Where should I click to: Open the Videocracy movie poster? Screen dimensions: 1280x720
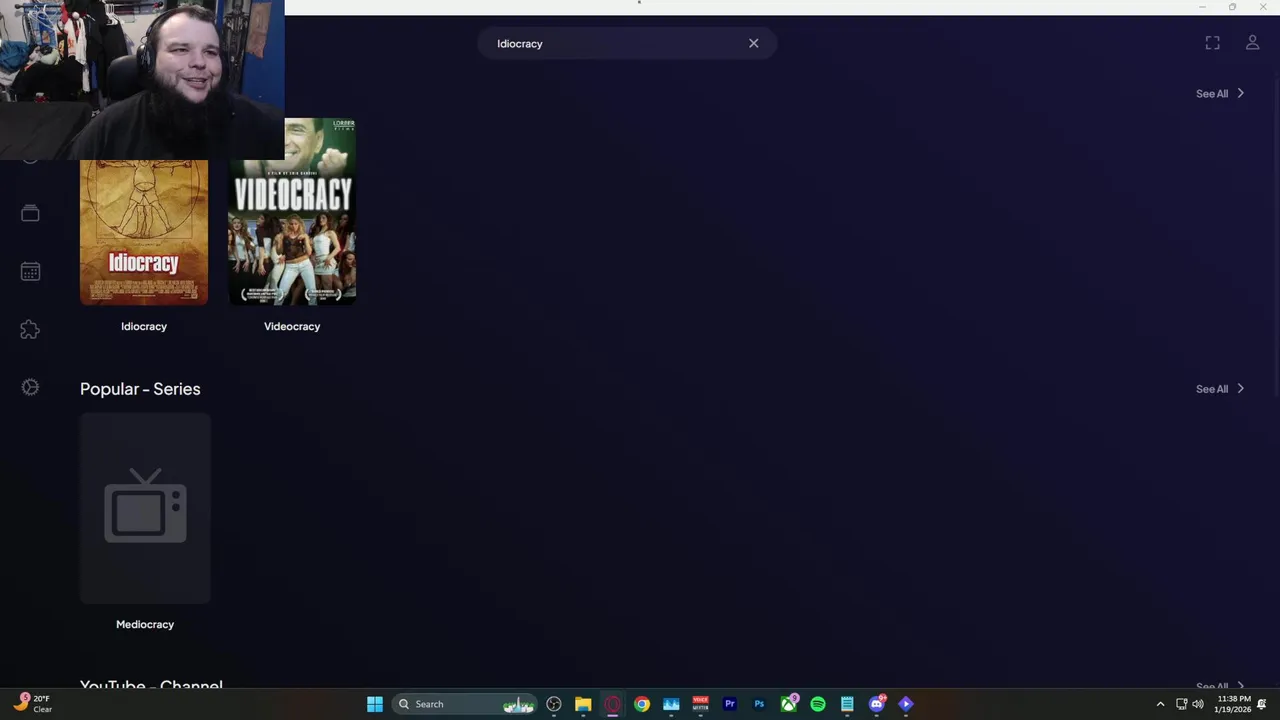[x=292, y=211]
